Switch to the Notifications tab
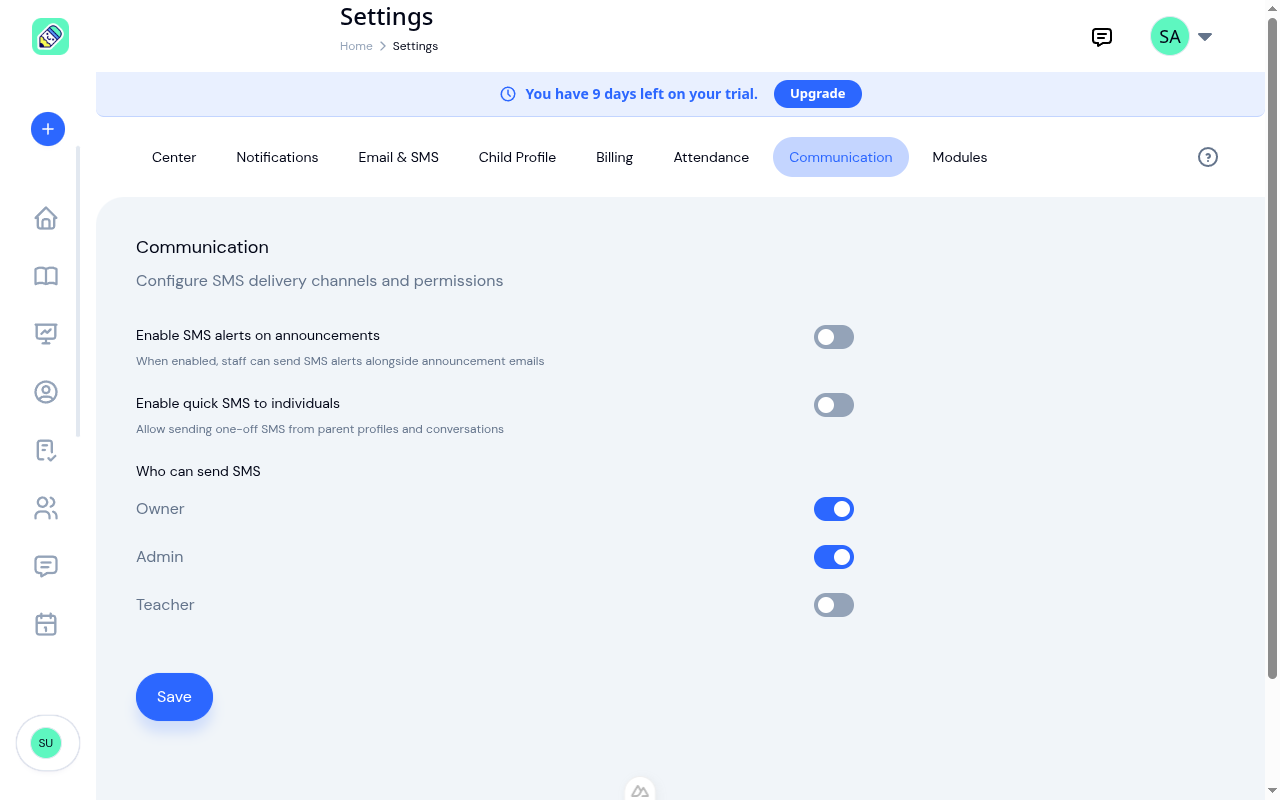This screenshot has height=800, width=1280. tap(277, 157)
